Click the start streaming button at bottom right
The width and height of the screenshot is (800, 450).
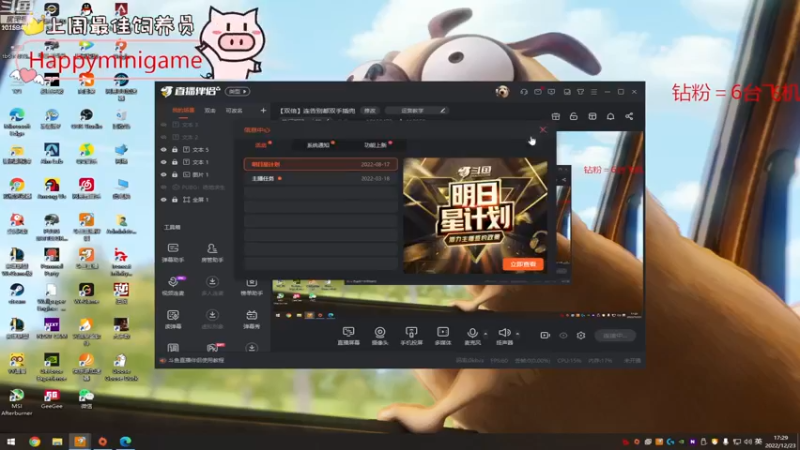[615, 335]
